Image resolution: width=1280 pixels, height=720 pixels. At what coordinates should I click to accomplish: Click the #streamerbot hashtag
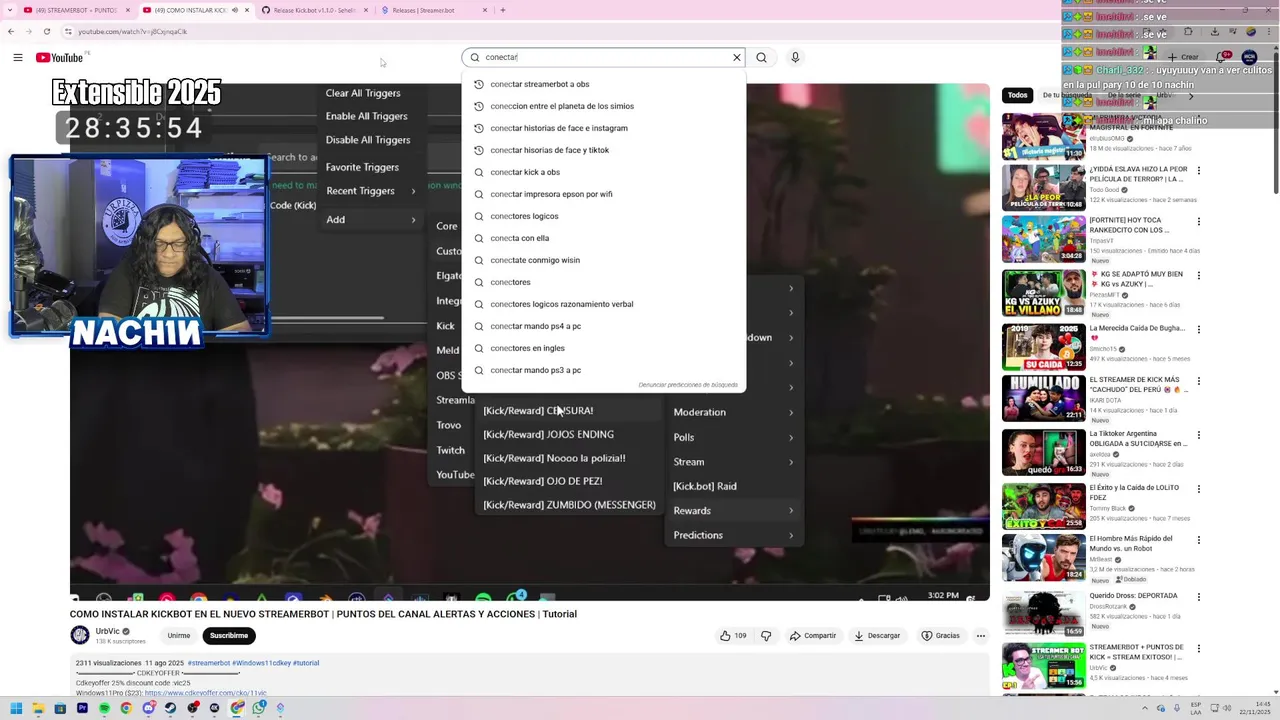[x=209, y=663]
